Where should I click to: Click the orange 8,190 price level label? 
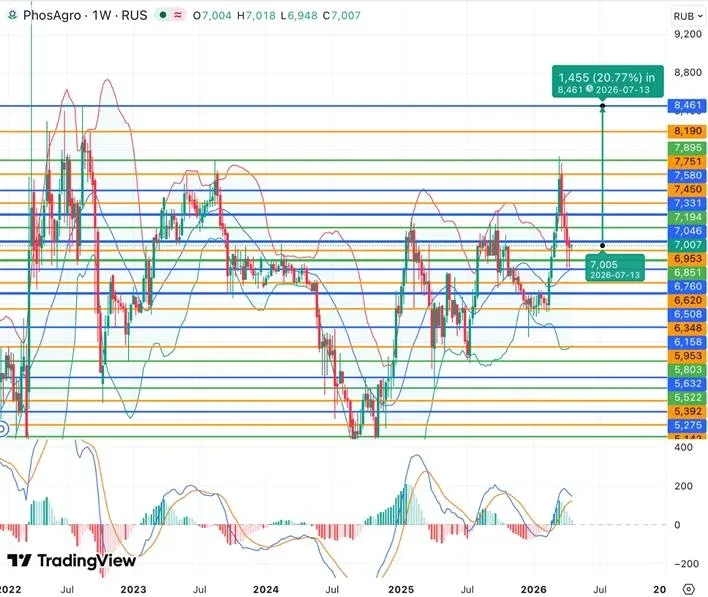coord(686,132)
